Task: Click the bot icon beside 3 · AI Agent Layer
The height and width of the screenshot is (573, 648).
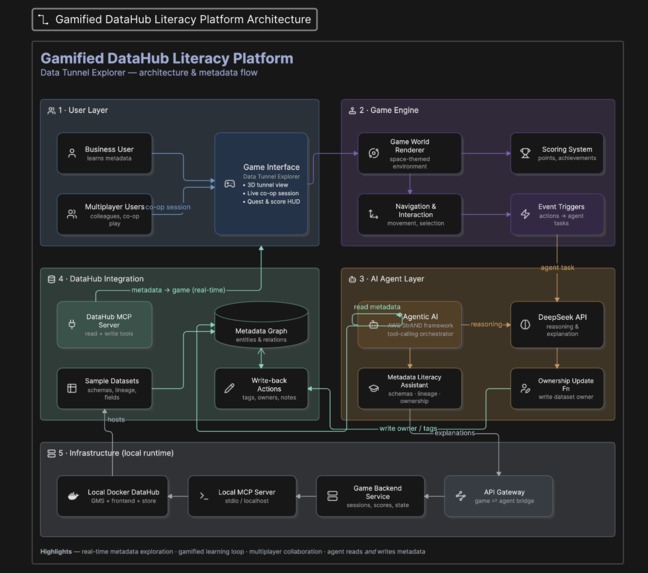Action: pos(352,279)
